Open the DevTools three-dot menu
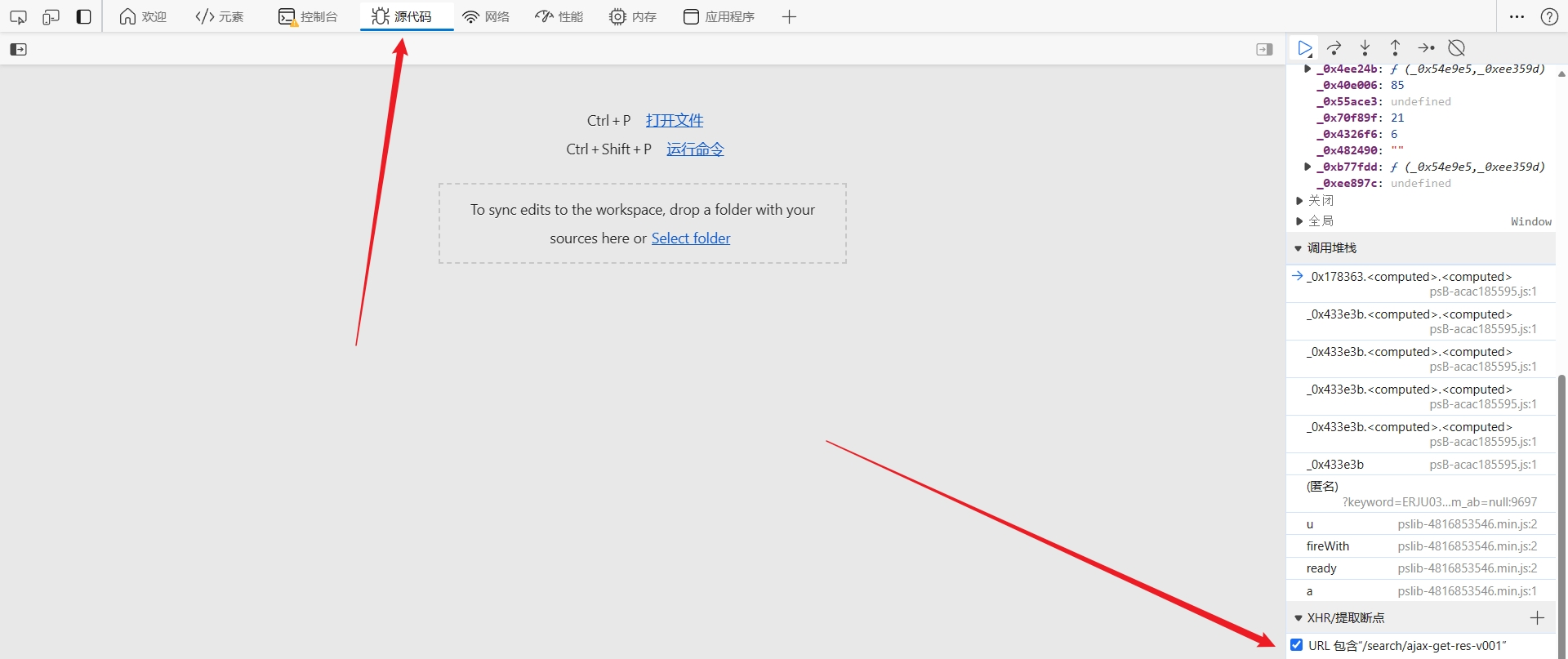 [1517, 16]
